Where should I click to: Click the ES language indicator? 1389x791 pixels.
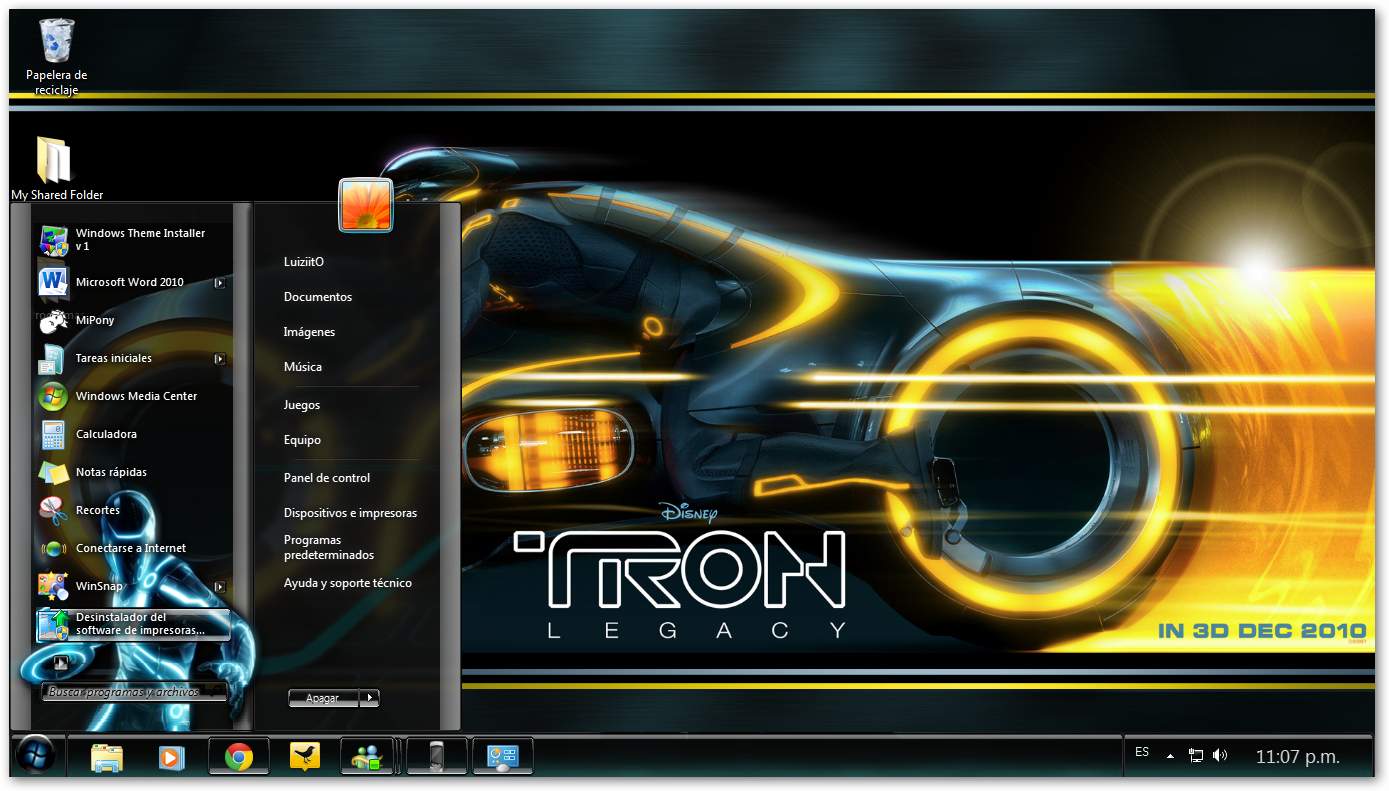(x=1142, y=752)
